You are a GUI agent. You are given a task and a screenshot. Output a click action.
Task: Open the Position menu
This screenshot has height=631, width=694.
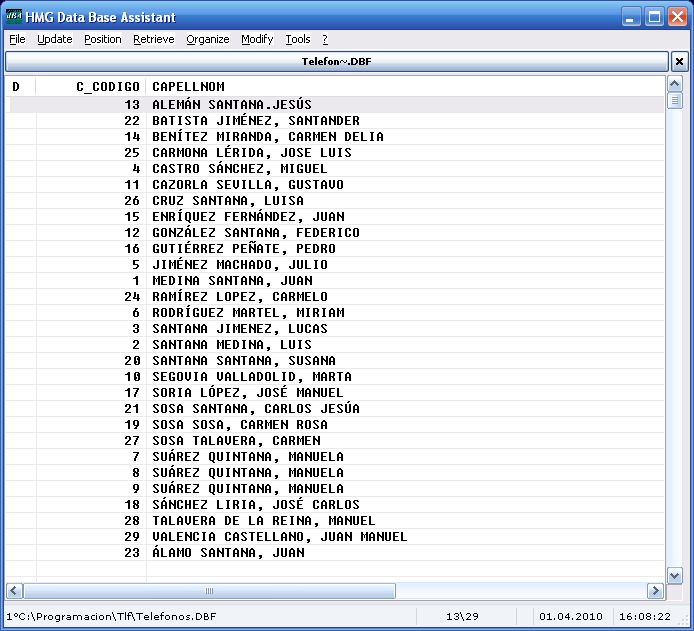(102, 40)
